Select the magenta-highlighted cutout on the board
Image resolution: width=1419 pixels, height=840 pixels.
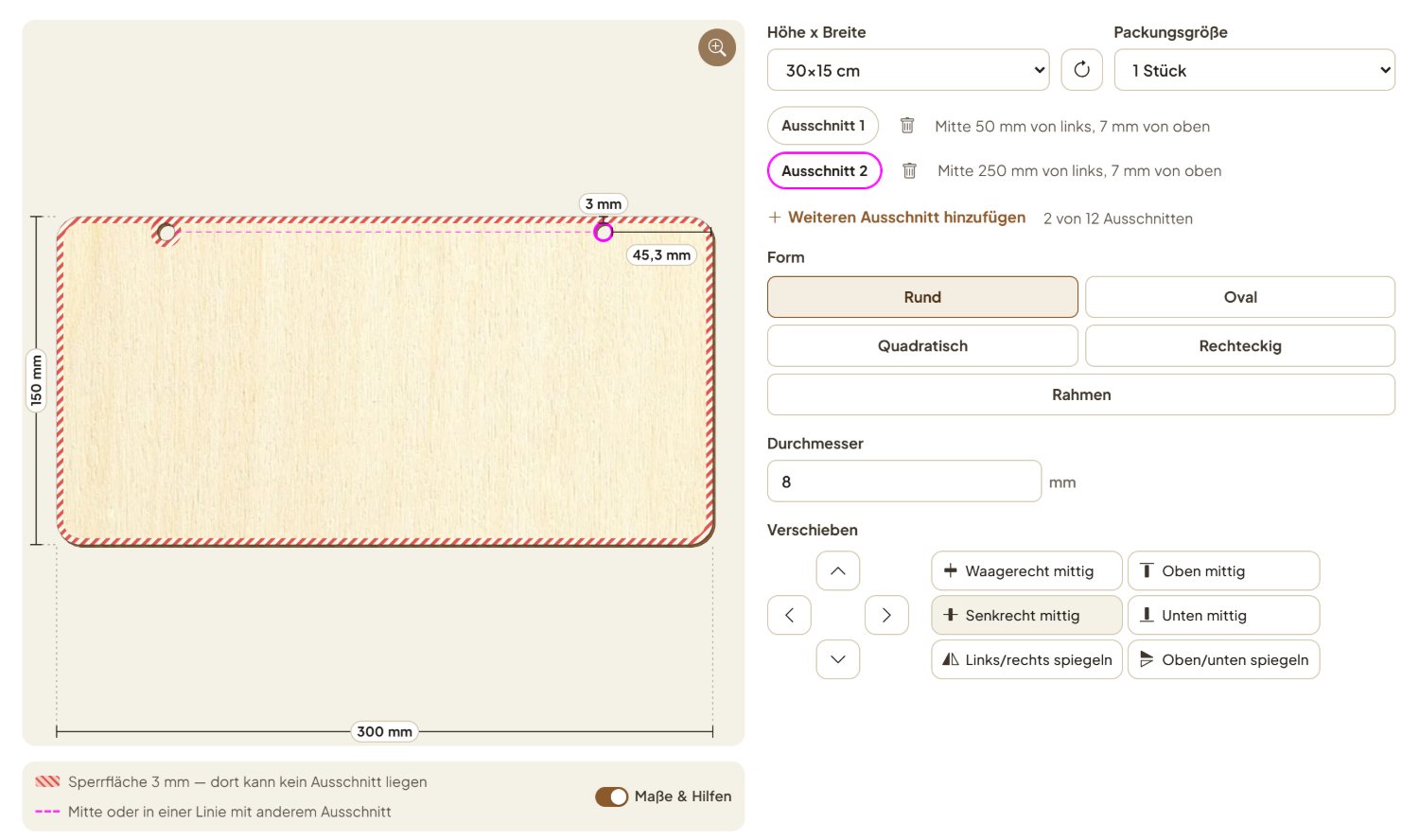coord(604,232)
